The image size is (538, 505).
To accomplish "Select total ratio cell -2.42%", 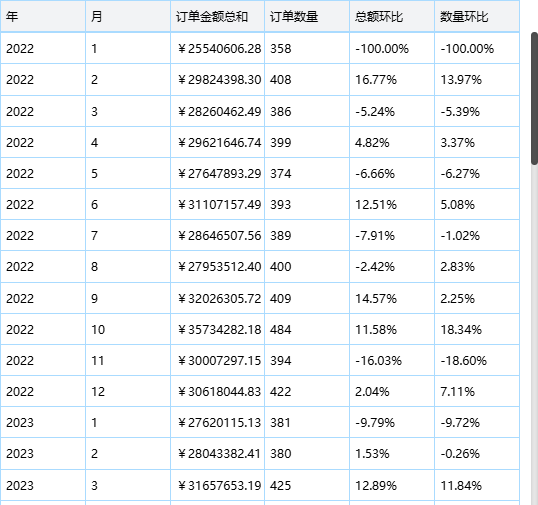I will point(392,267).
